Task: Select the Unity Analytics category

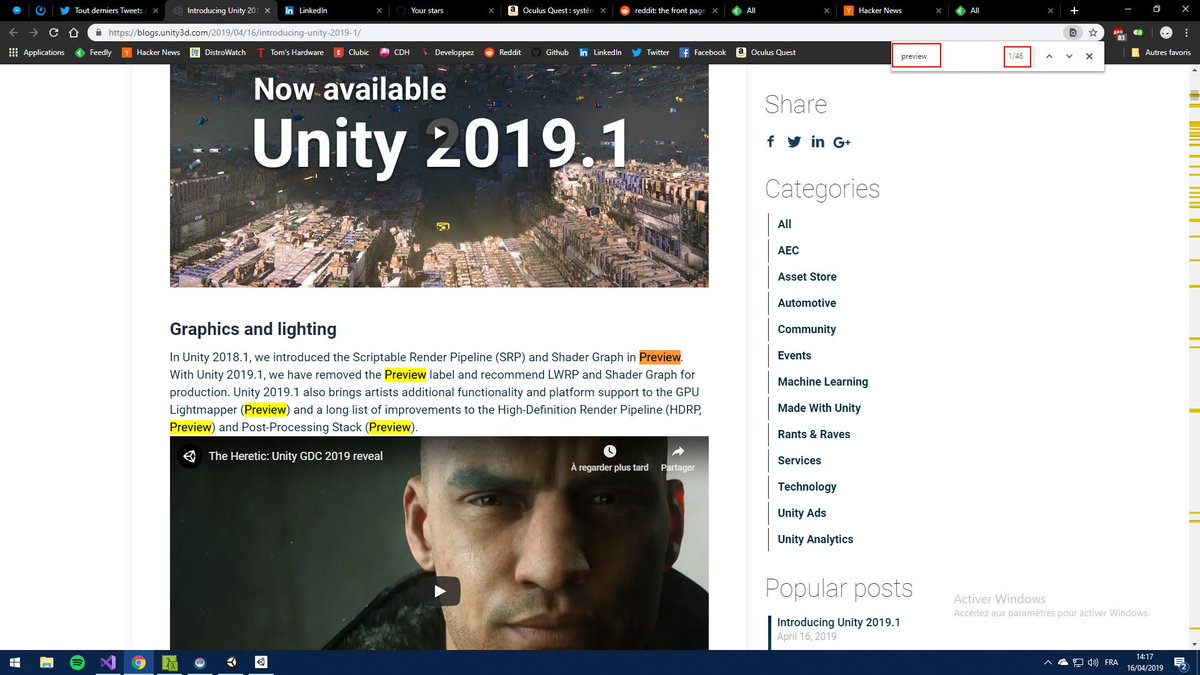Action: point(816,539)
